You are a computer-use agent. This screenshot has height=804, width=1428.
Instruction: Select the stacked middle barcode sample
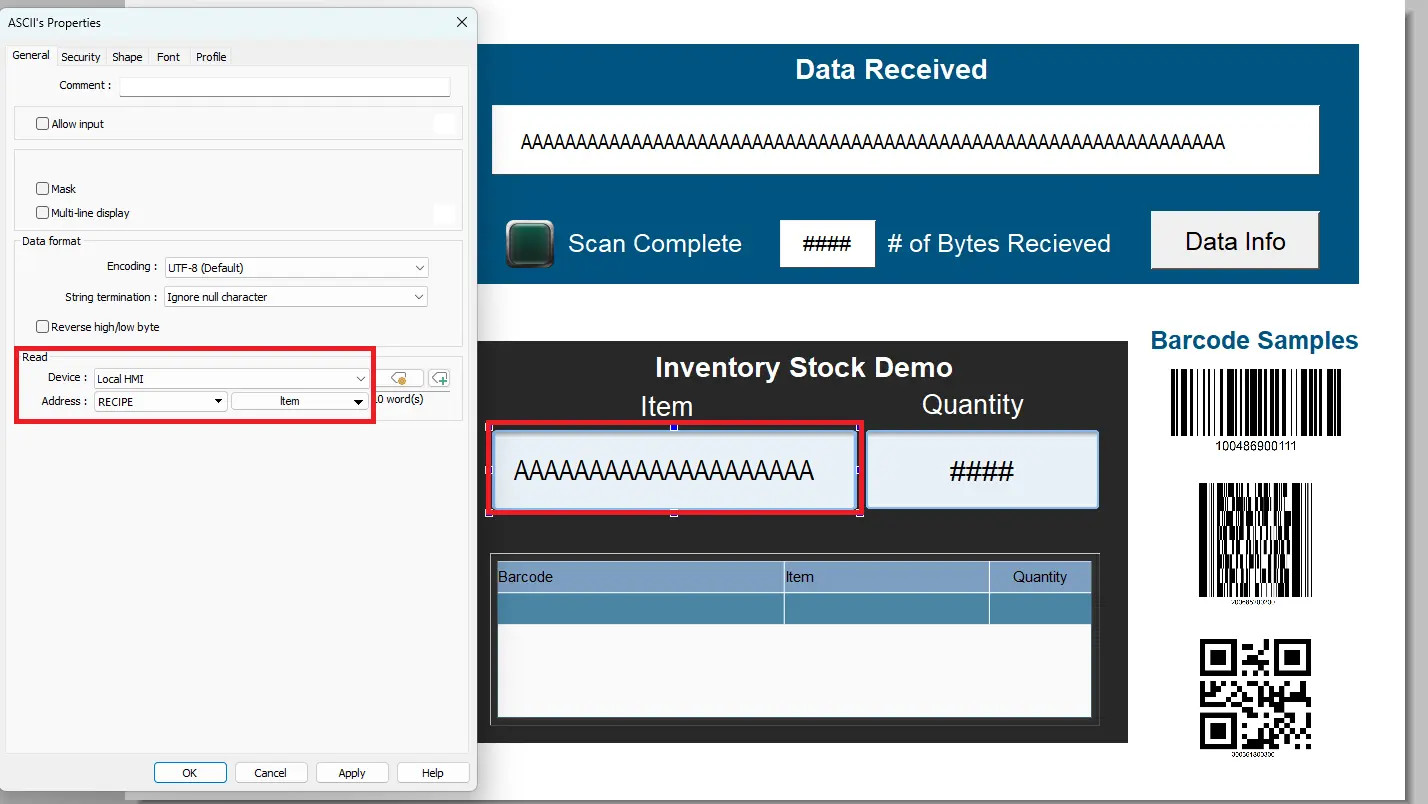coord(1255,540)
